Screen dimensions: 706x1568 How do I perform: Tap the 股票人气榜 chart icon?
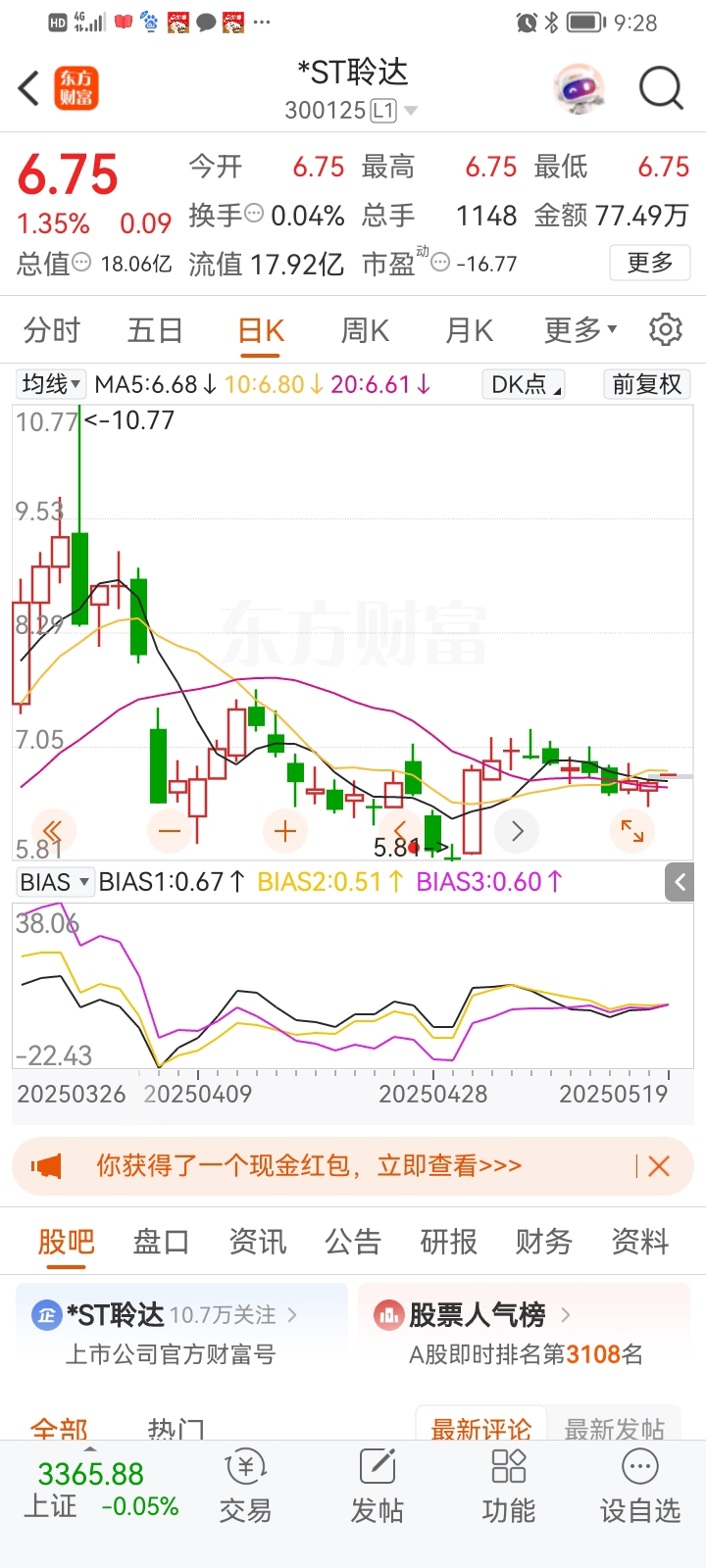(388, 1315)
